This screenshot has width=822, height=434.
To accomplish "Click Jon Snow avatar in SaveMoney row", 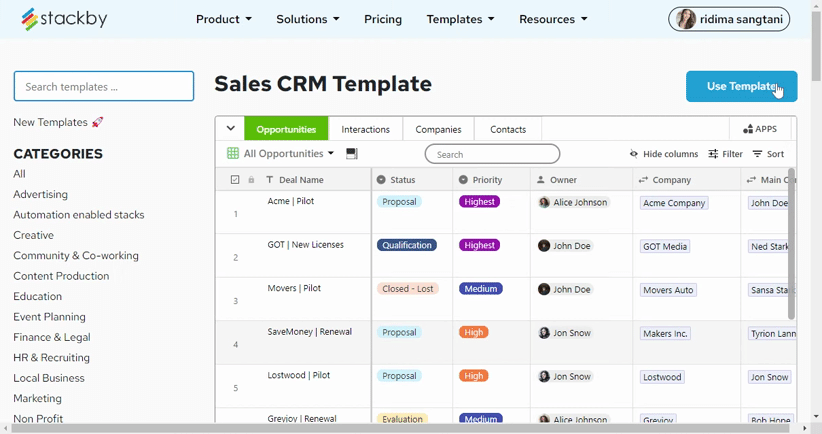I will (x=544, y=333).
